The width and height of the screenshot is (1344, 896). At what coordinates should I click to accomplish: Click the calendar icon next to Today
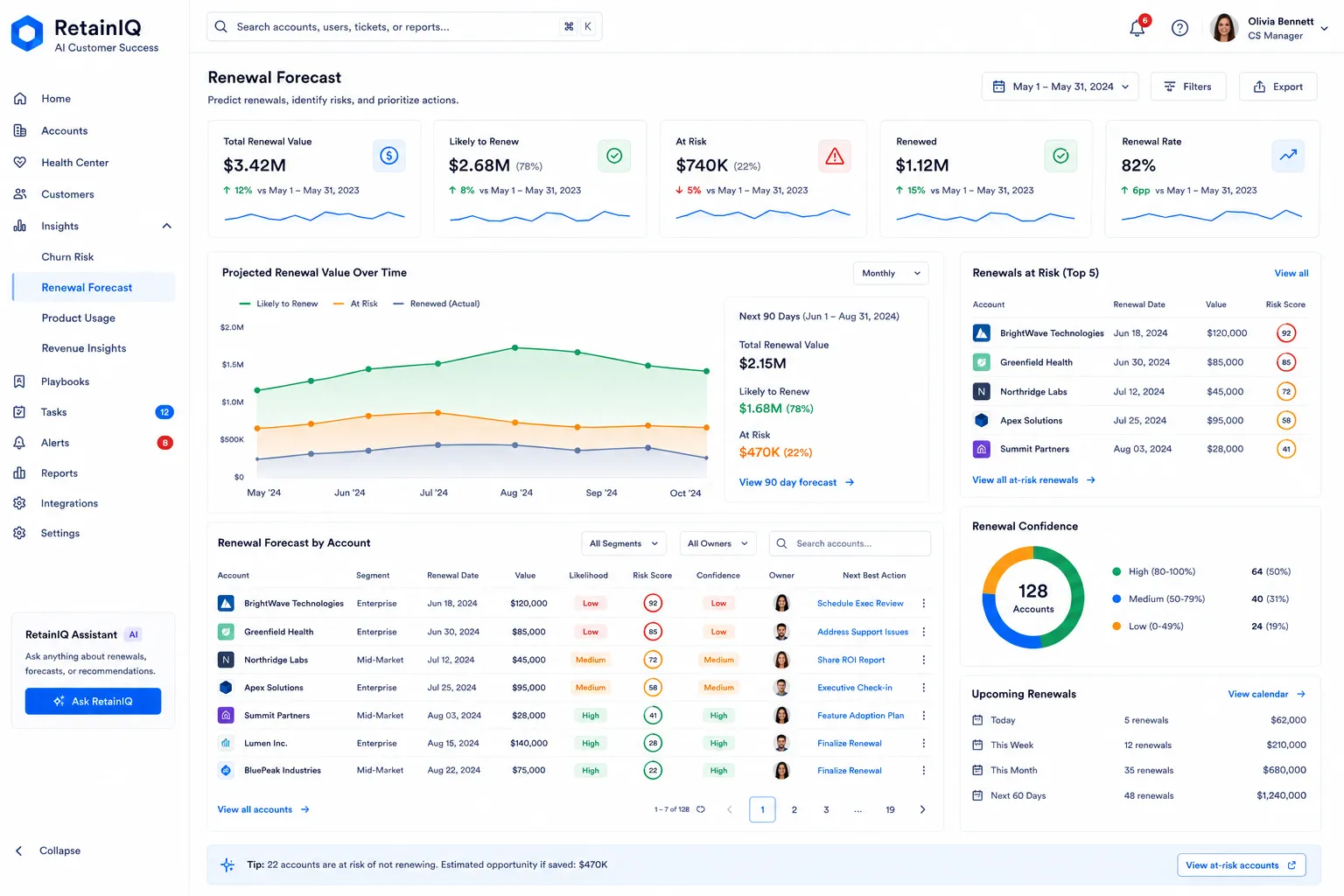[x=978, y=720]
